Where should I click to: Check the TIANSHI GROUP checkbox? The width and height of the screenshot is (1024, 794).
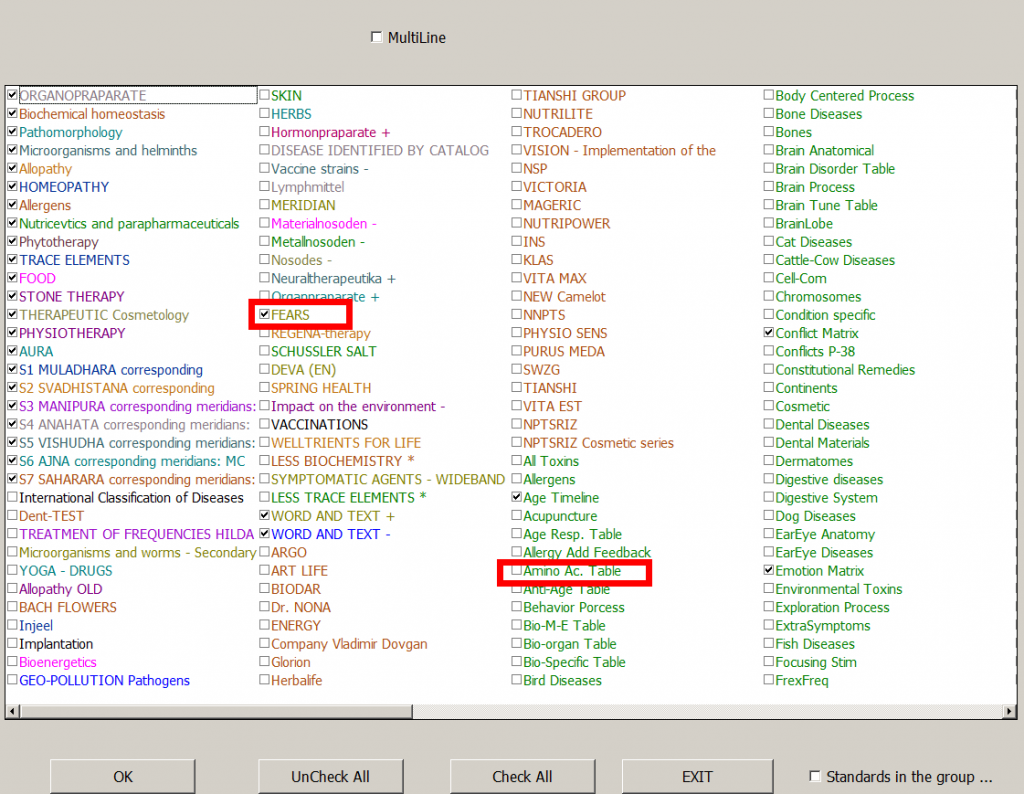tap(516, 95)
